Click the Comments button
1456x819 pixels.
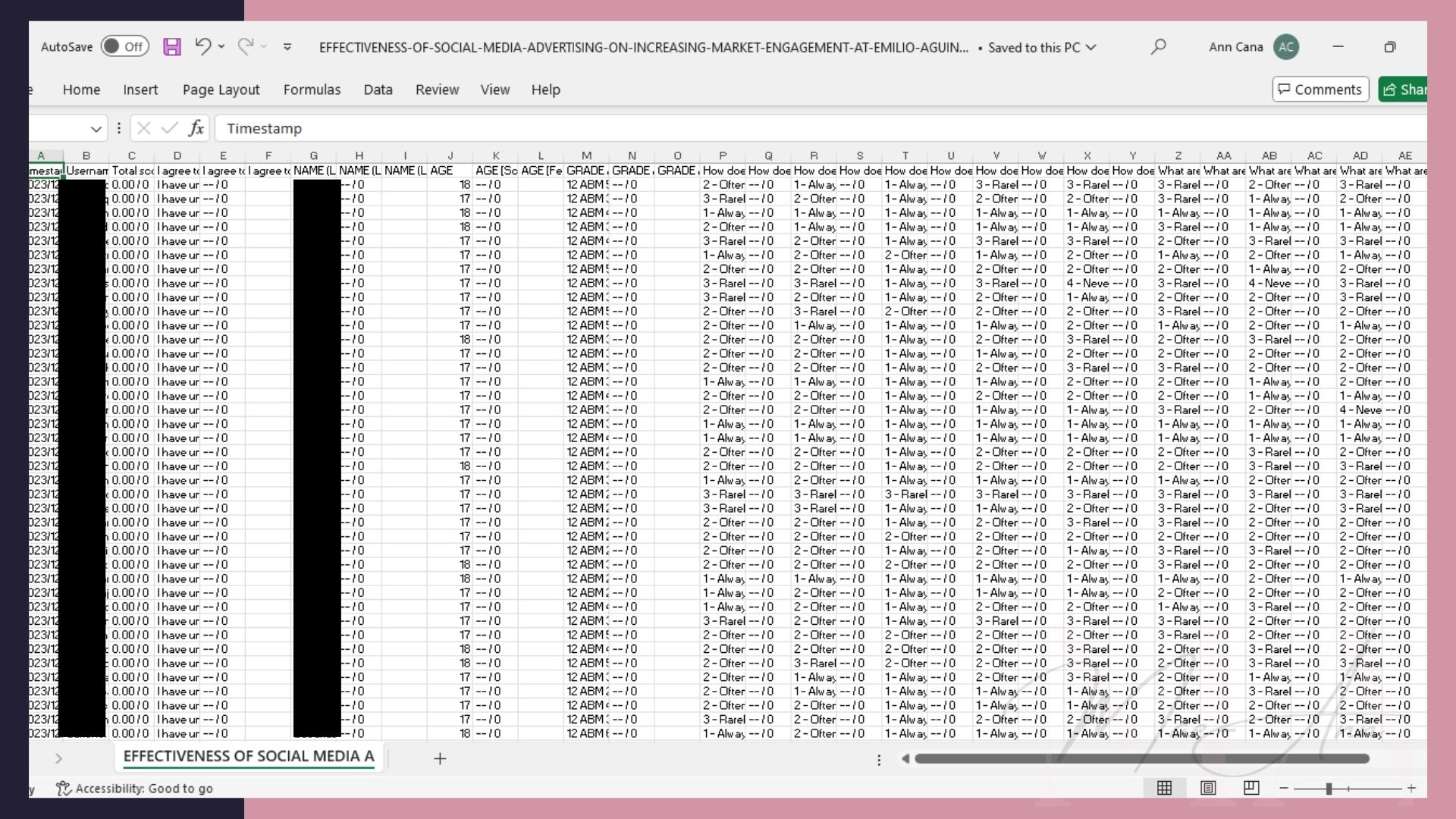[1320, 89]
